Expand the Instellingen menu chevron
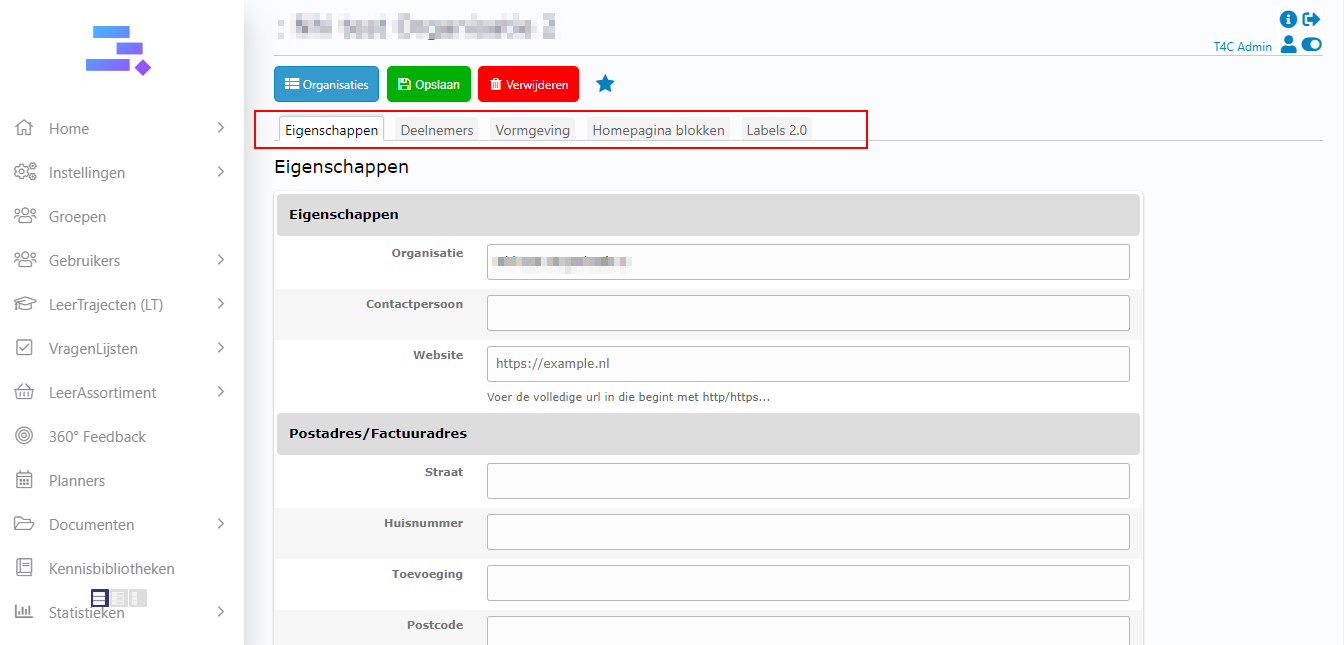 (221, 172)
